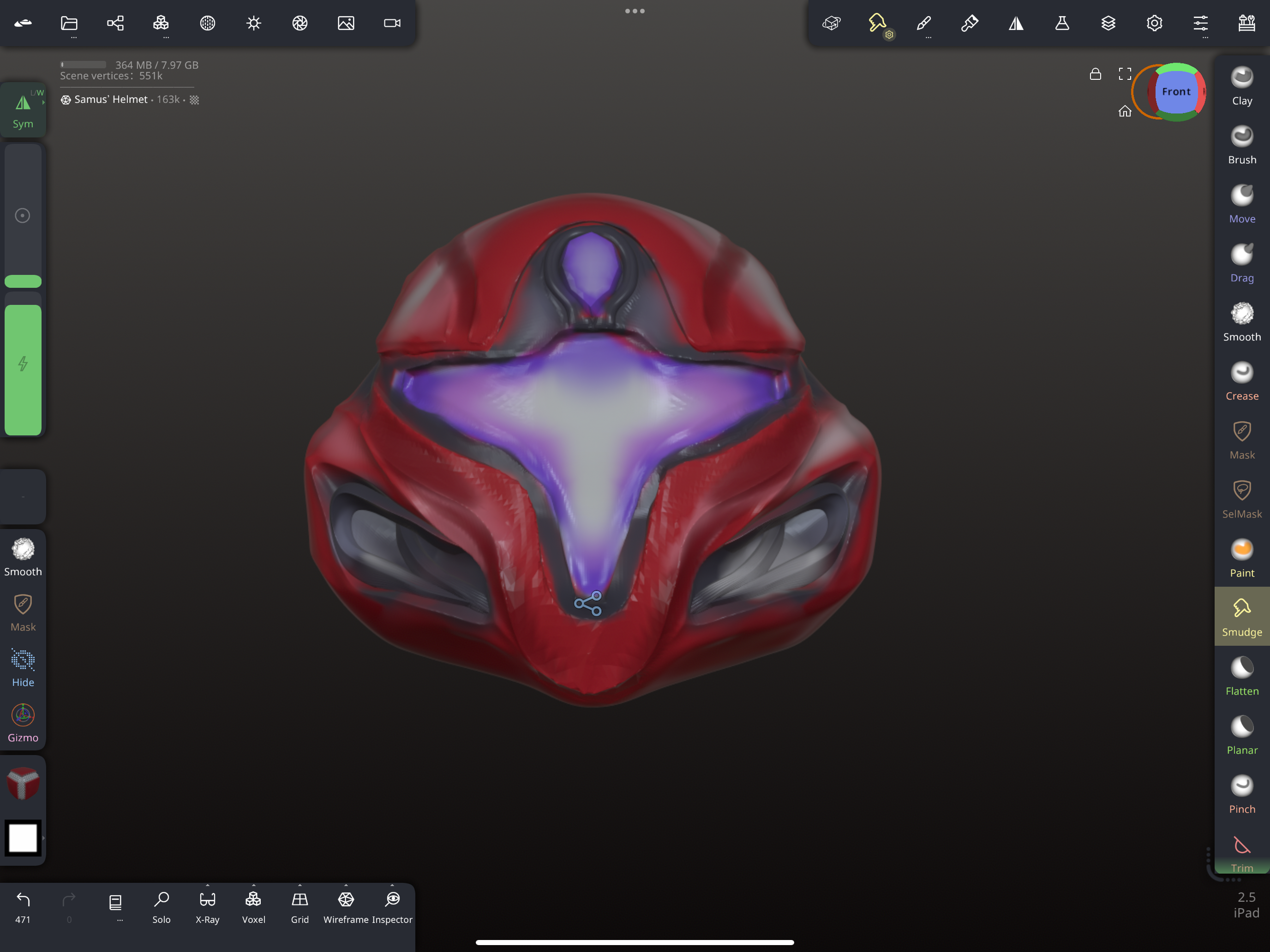Open the Nomad logo about menu

(23, 23)
